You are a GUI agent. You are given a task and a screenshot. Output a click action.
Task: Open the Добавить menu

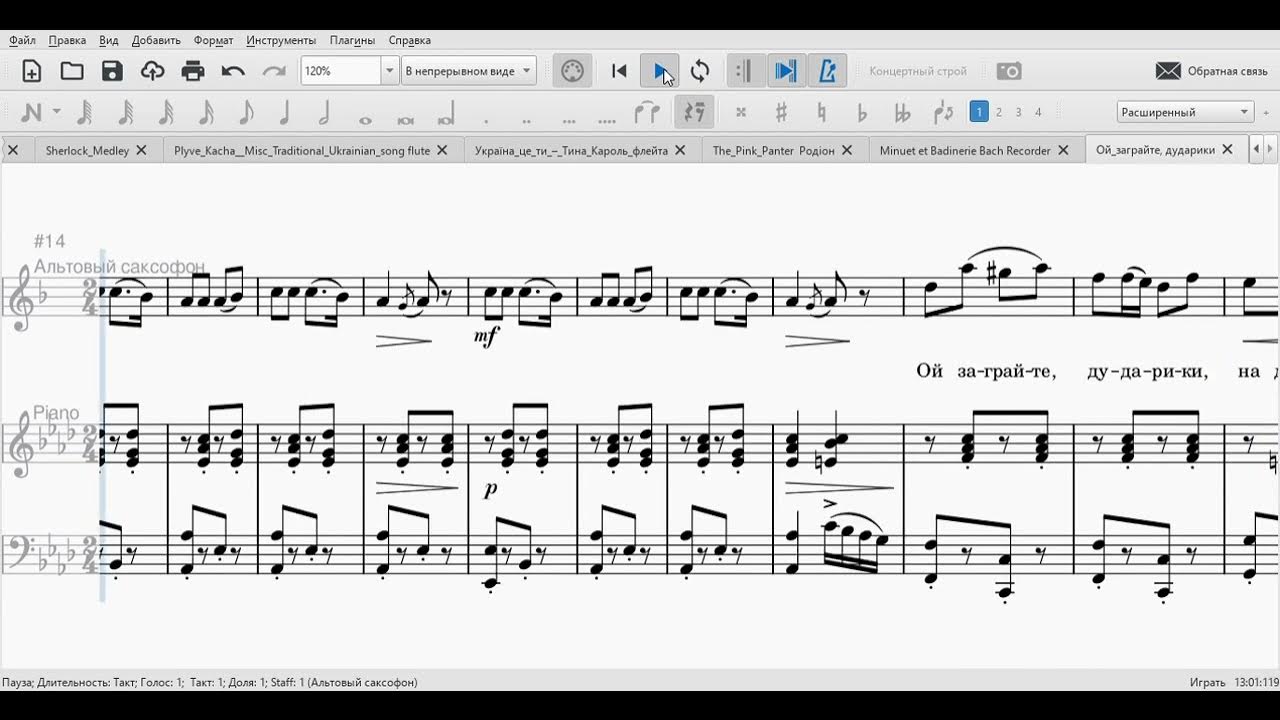tap(156, 40)
